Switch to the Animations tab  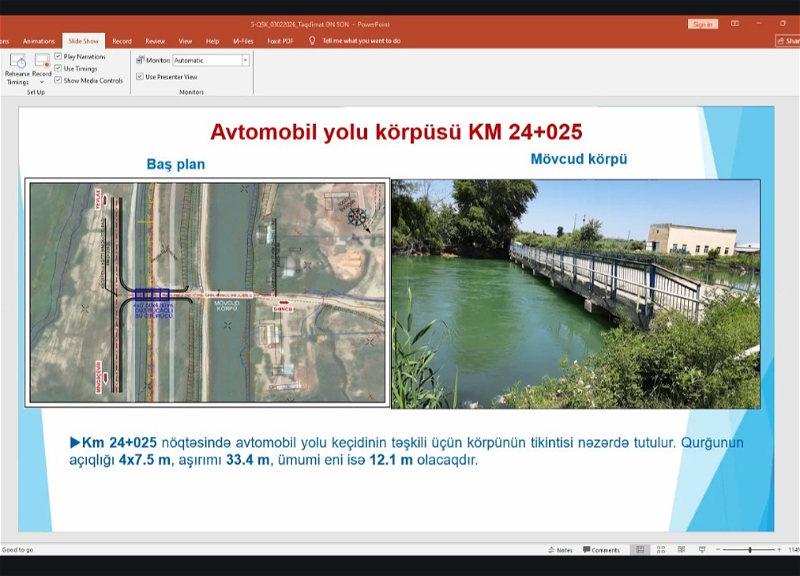(39, 41)
